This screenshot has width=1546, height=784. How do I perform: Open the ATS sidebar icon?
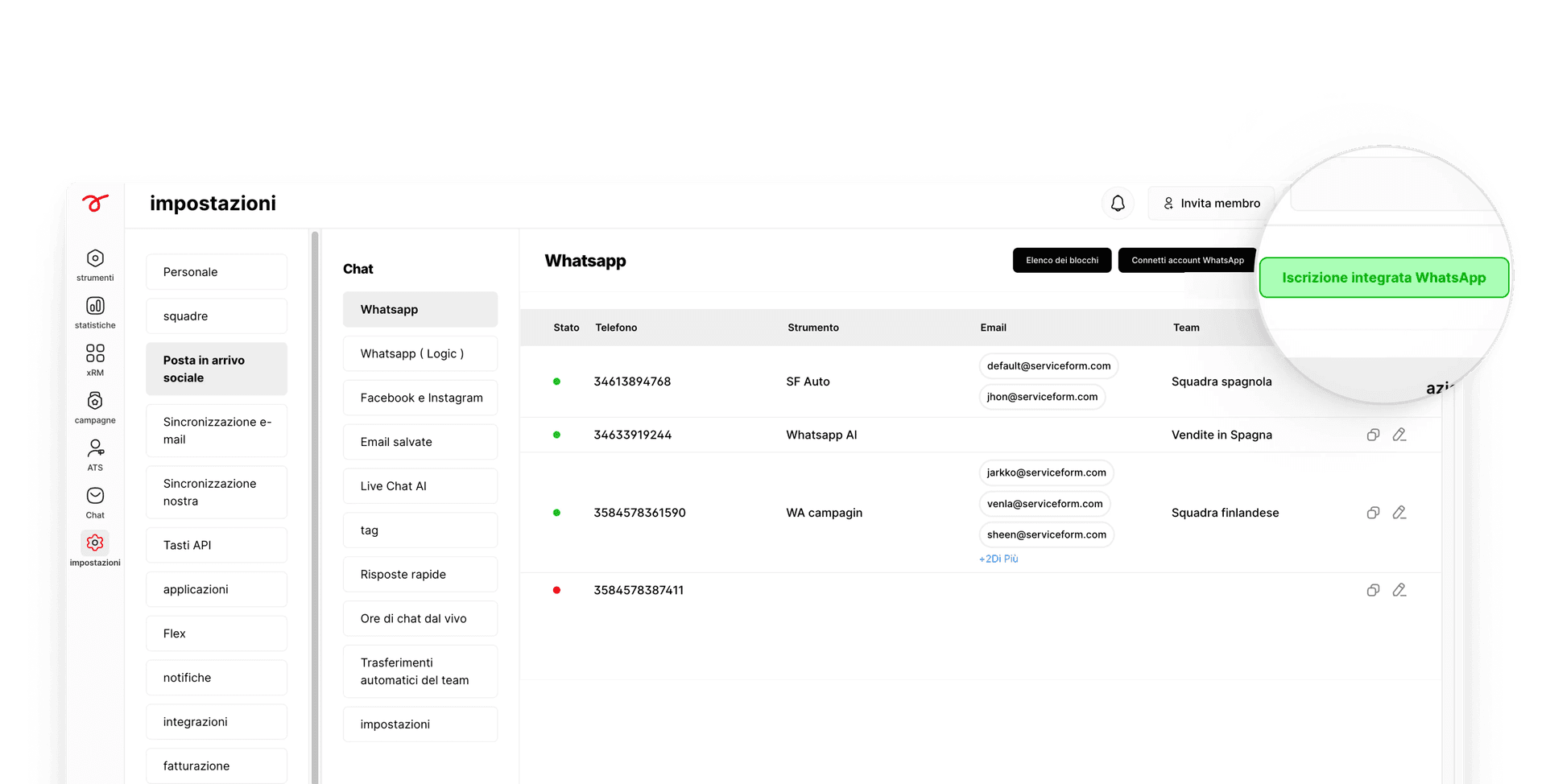coord(95,454)
